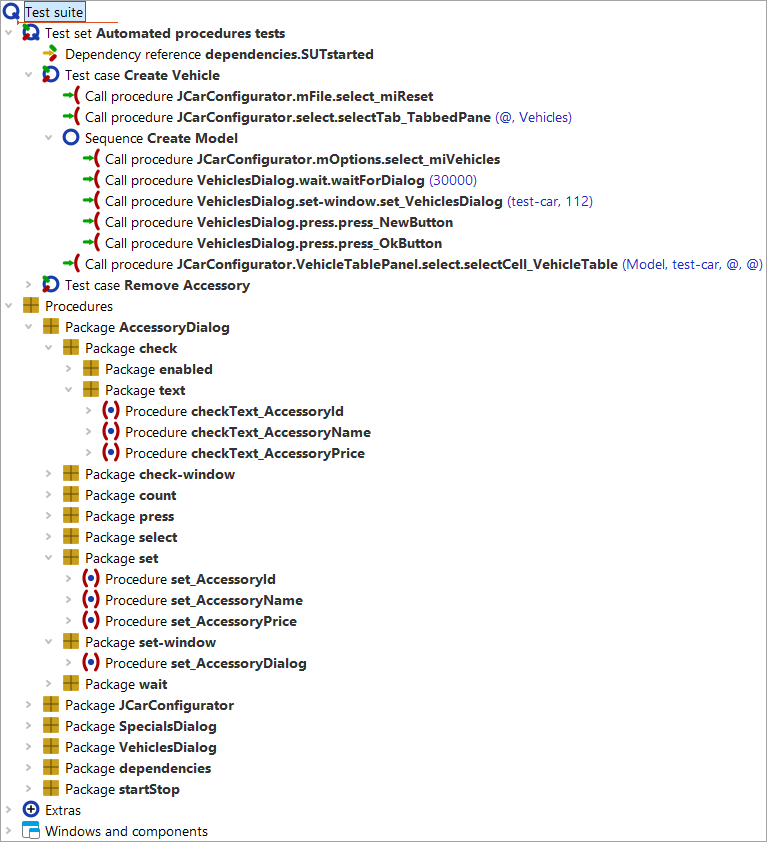
Task: Click the Test suite root node icon
Action: [11, 12]
